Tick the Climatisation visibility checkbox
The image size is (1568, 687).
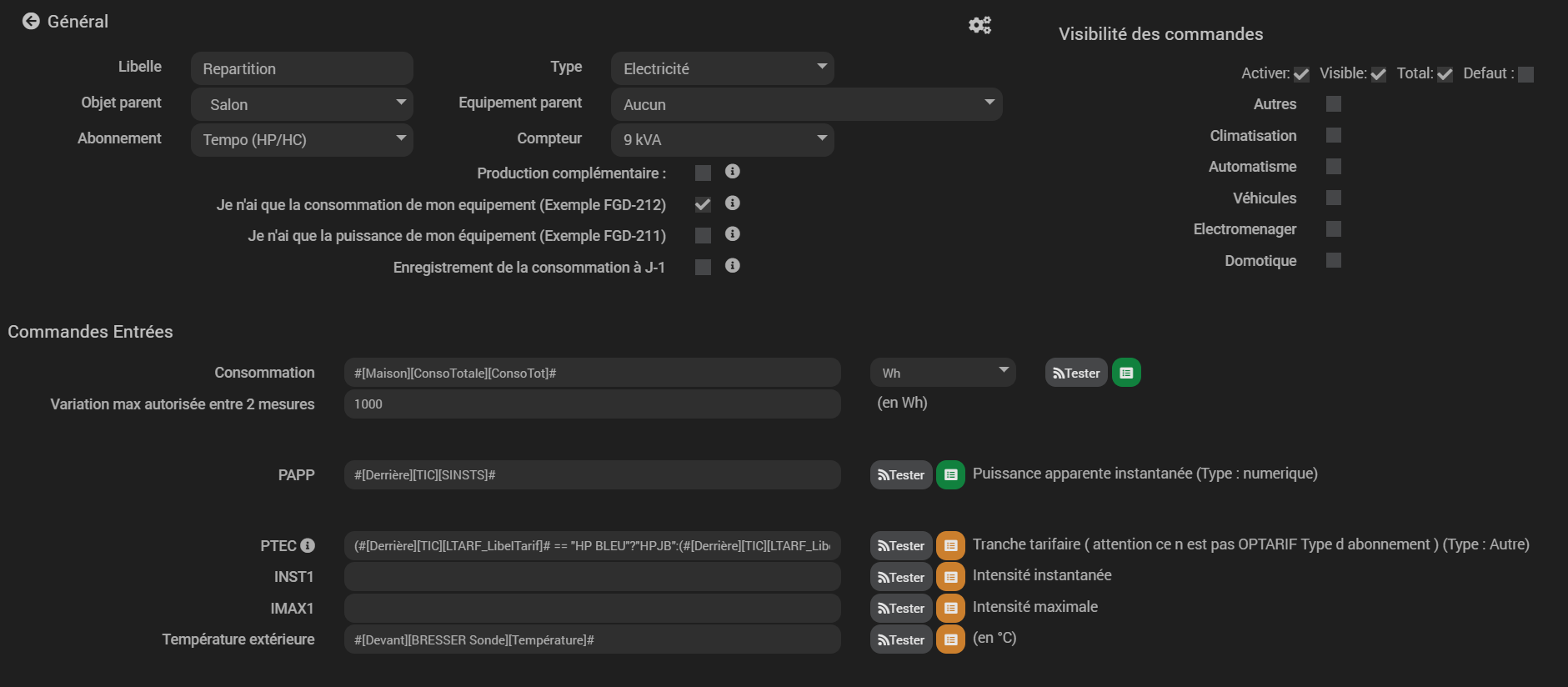1333,135
